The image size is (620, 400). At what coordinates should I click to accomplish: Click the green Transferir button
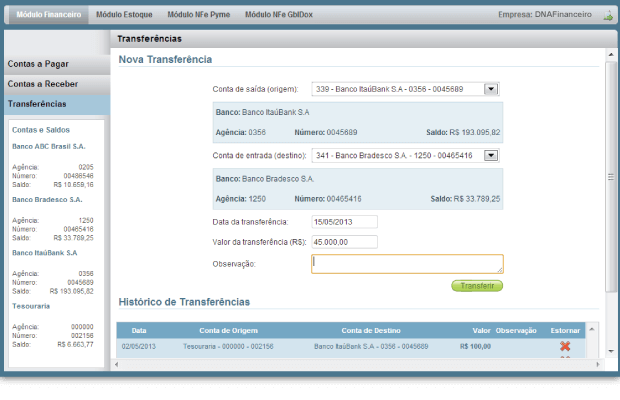pyautogui.click(x=477, y=286)
